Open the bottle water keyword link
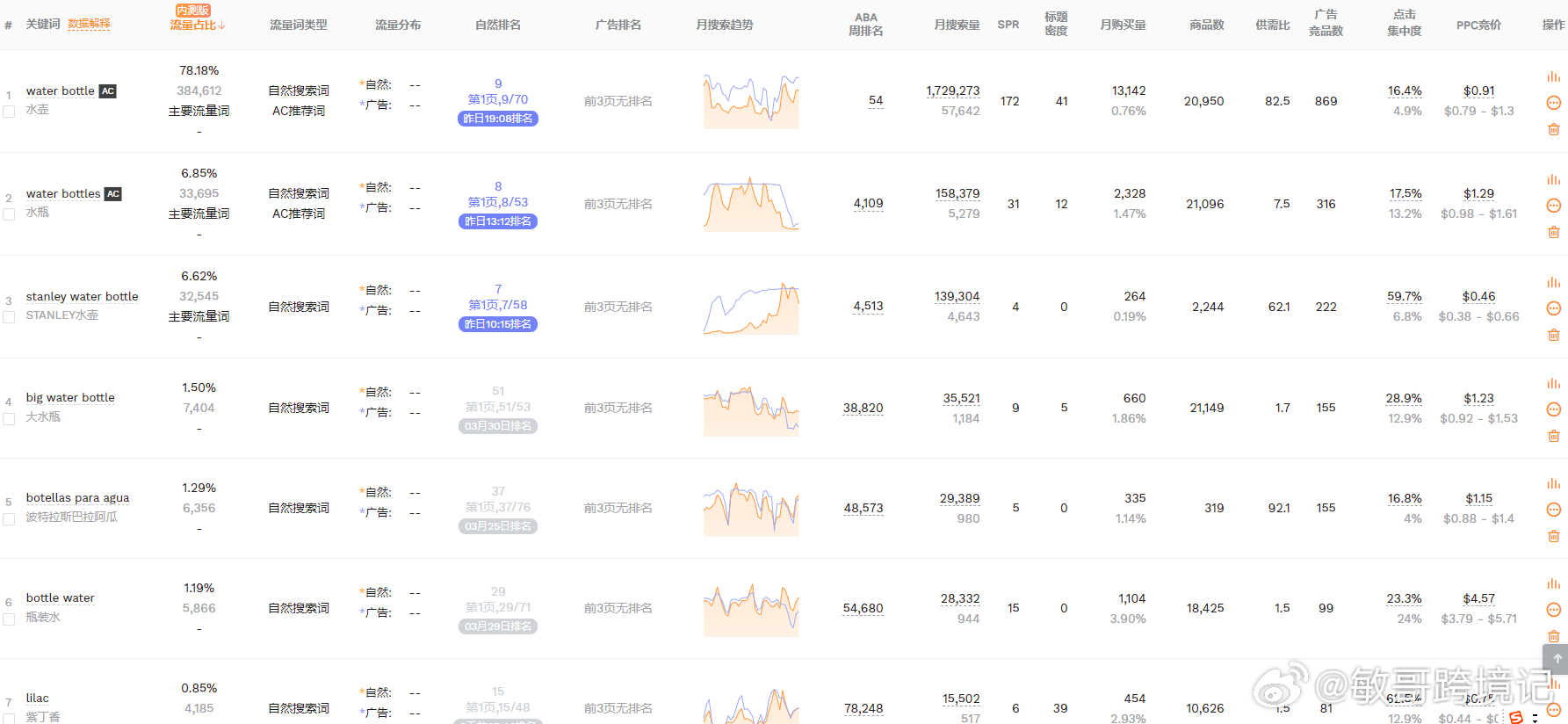The image size is (1568, 724). point(60,598)
